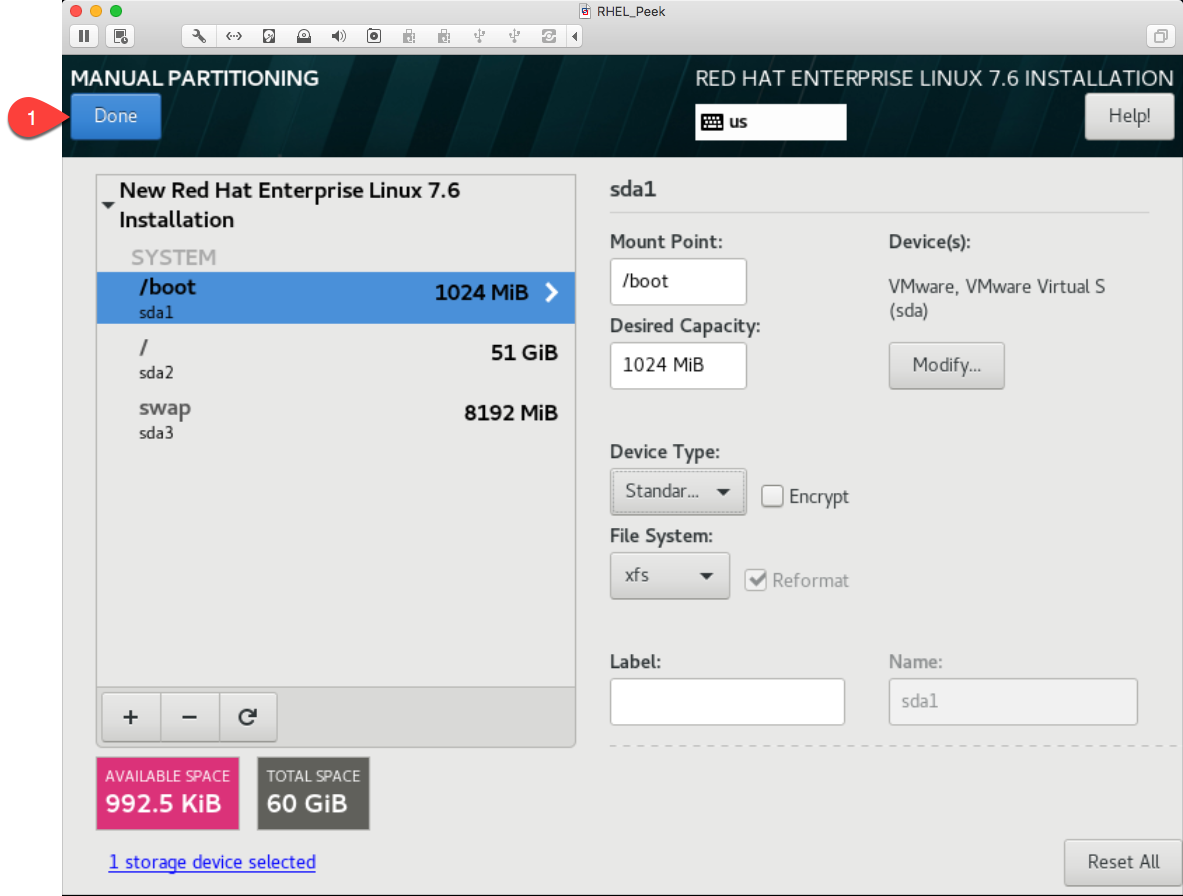Click the Done button

pyautogui.click(x=115, y=116)
